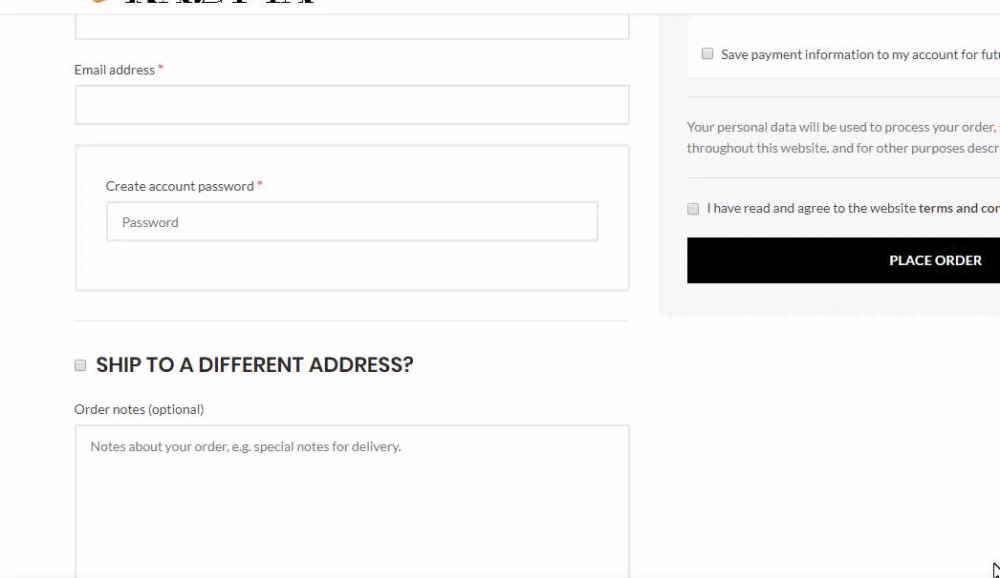Enable Ship to a different address checkbox
This screenshot has height=578, width=1000.
80,366
